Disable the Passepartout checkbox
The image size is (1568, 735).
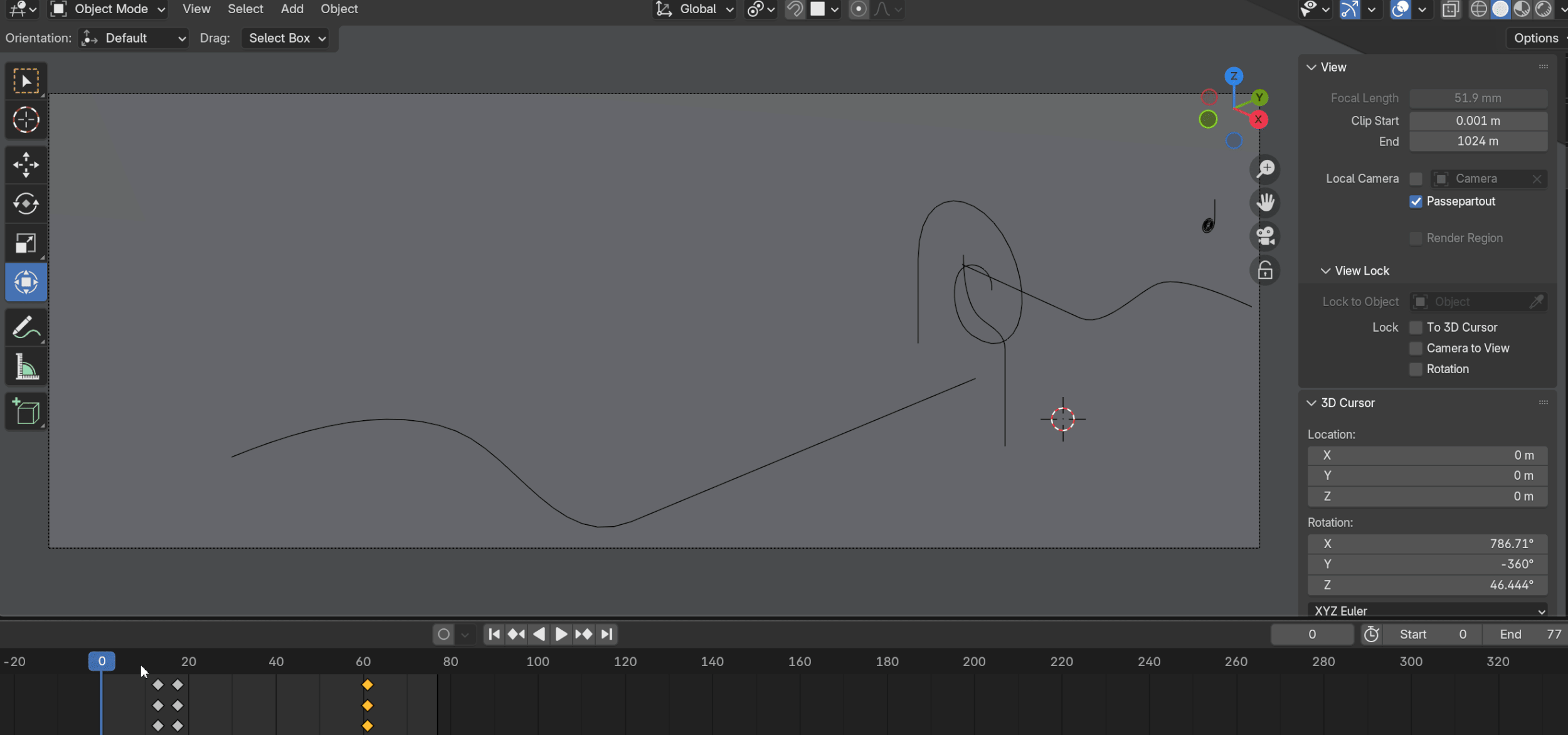[1416, 201]
